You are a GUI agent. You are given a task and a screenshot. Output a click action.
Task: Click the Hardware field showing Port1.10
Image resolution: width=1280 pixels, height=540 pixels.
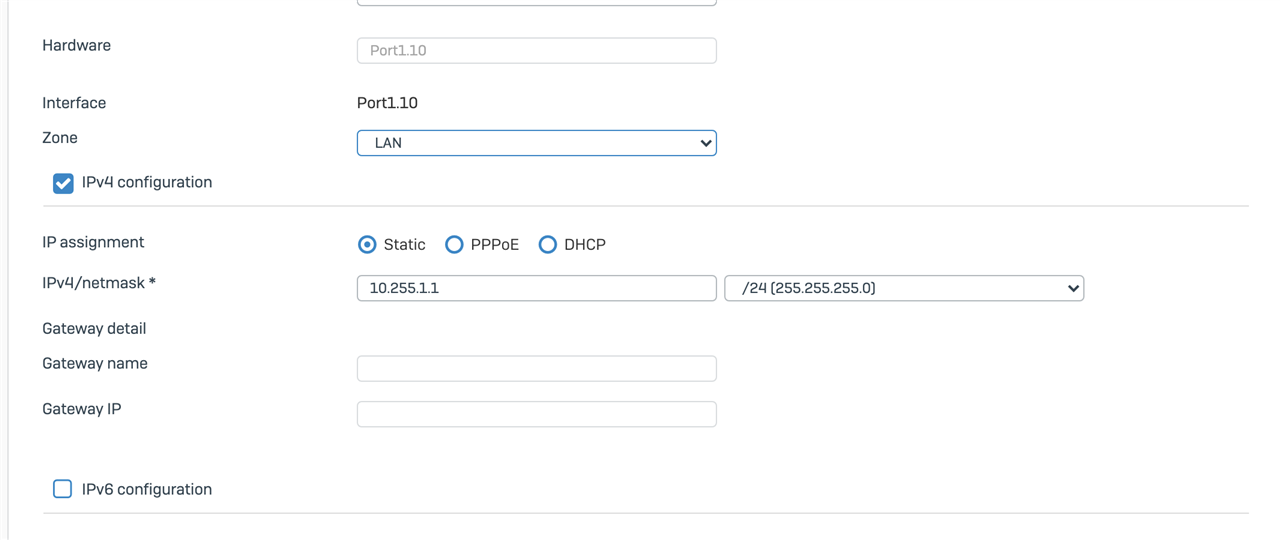tap(536, 50)
